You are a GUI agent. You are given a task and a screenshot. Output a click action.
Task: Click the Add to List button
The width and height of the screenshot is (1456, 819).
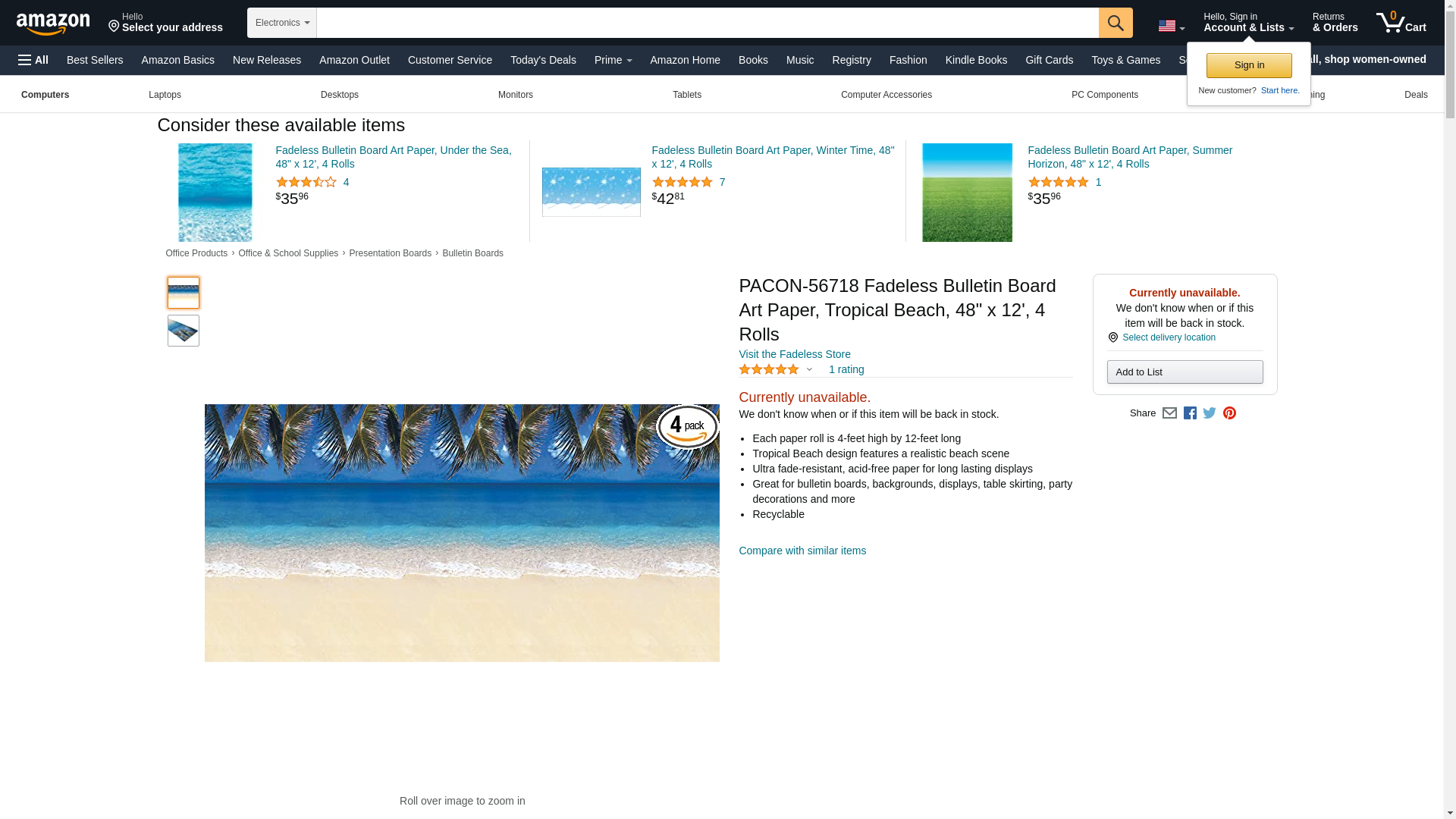pyautogui.click(x=1184, y=372)
